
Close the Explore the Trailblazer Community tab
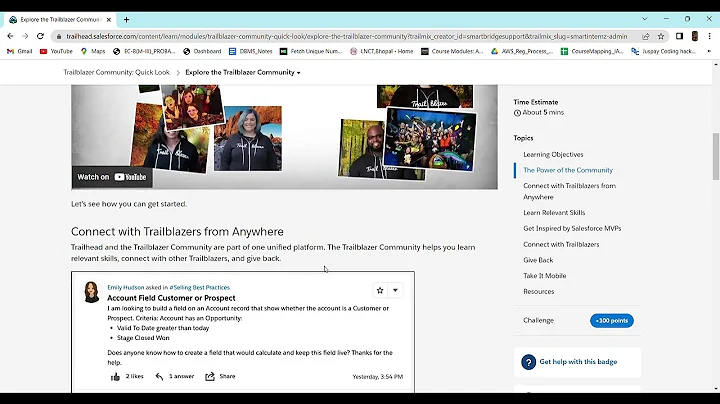(x=109, y=20)
